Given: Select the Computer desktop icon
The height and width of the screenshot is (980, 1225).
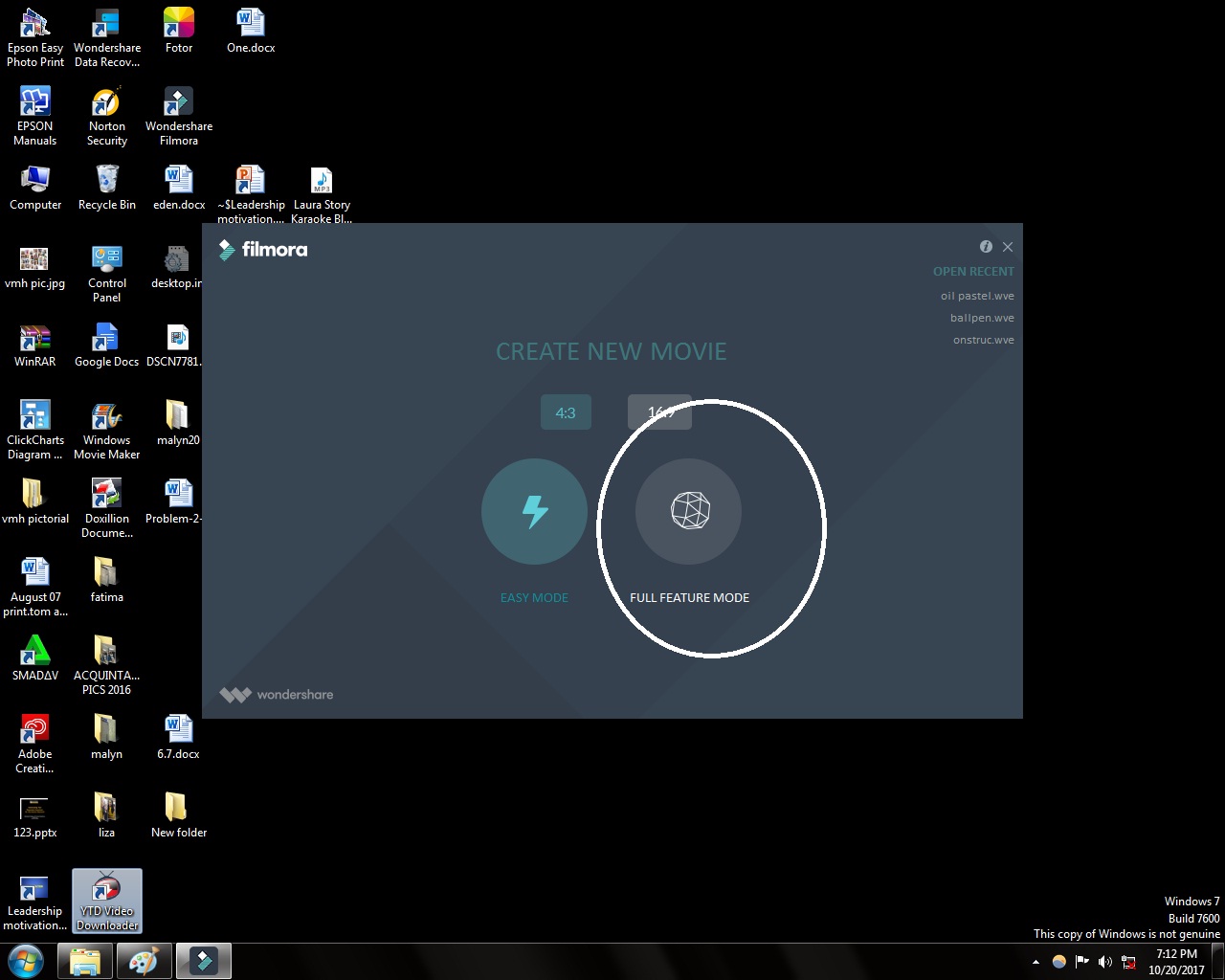Looking at the screenshot, I should click(35, 188).
